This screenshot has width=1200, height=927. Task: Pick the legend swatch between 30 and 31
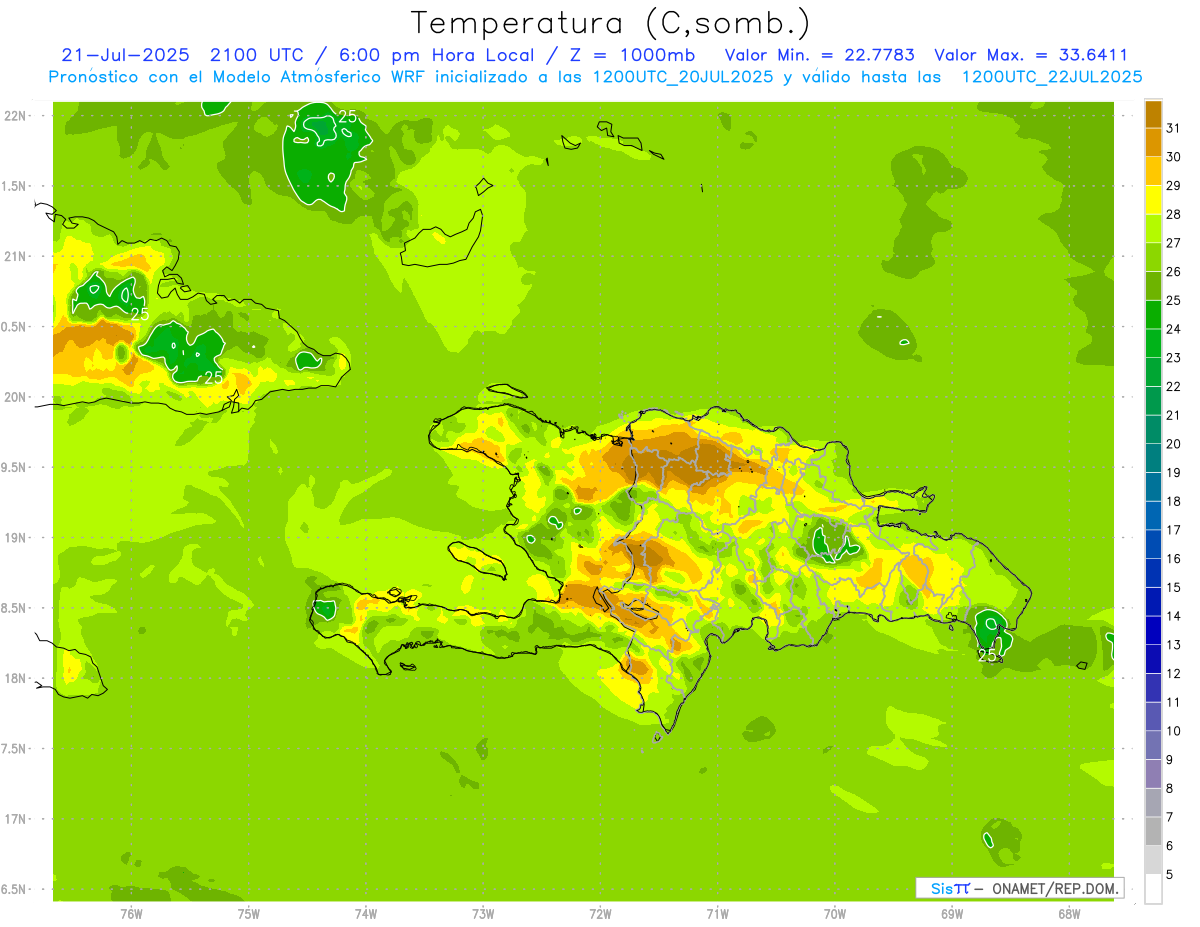pyautogui.click(x=1153, y=142)
